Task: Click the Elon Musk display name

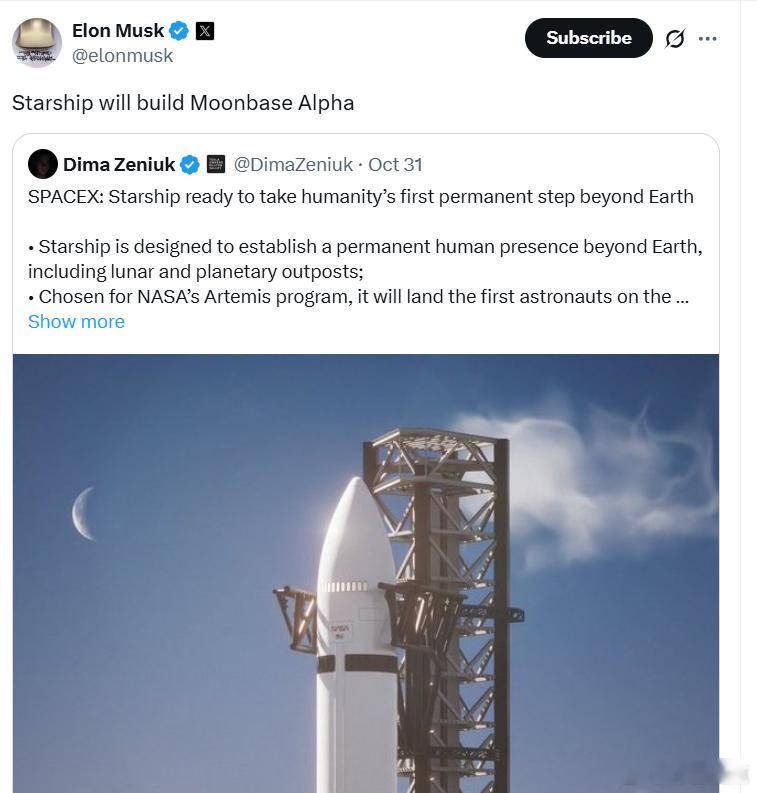Action: point(117,31)
